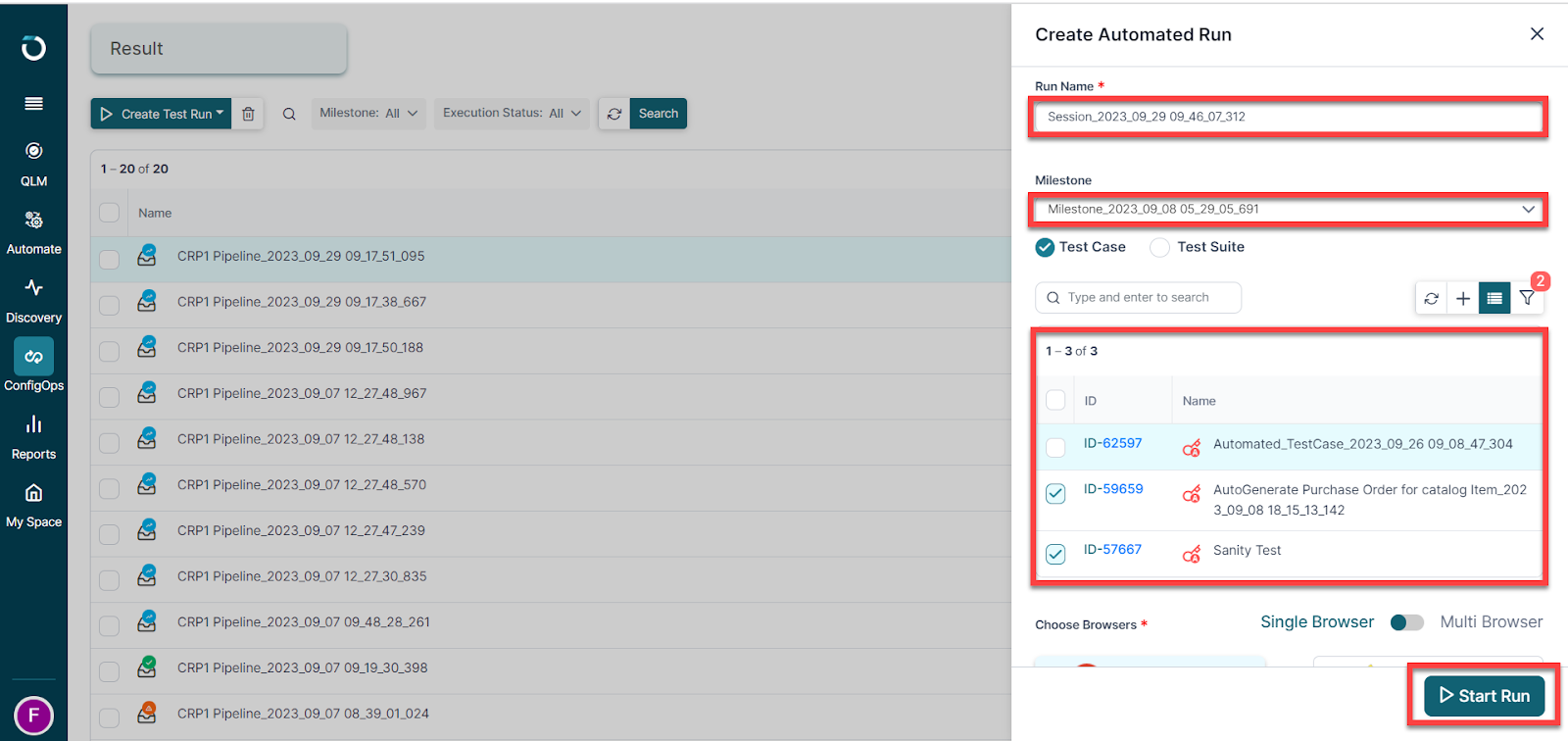Open the ConfigOps section
Image resolution: width=1568 pixels, height=741 pixels.
tap(33, 367)
